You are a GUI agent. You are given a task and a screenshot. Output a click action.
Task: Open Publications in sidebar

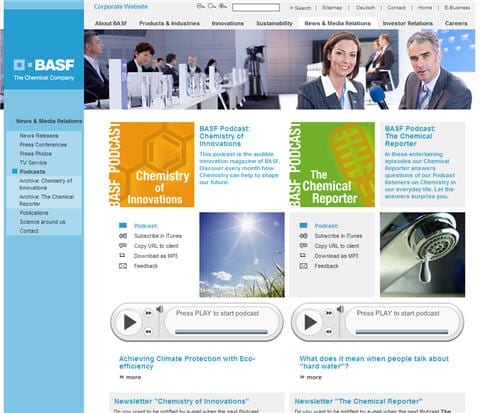34,213
